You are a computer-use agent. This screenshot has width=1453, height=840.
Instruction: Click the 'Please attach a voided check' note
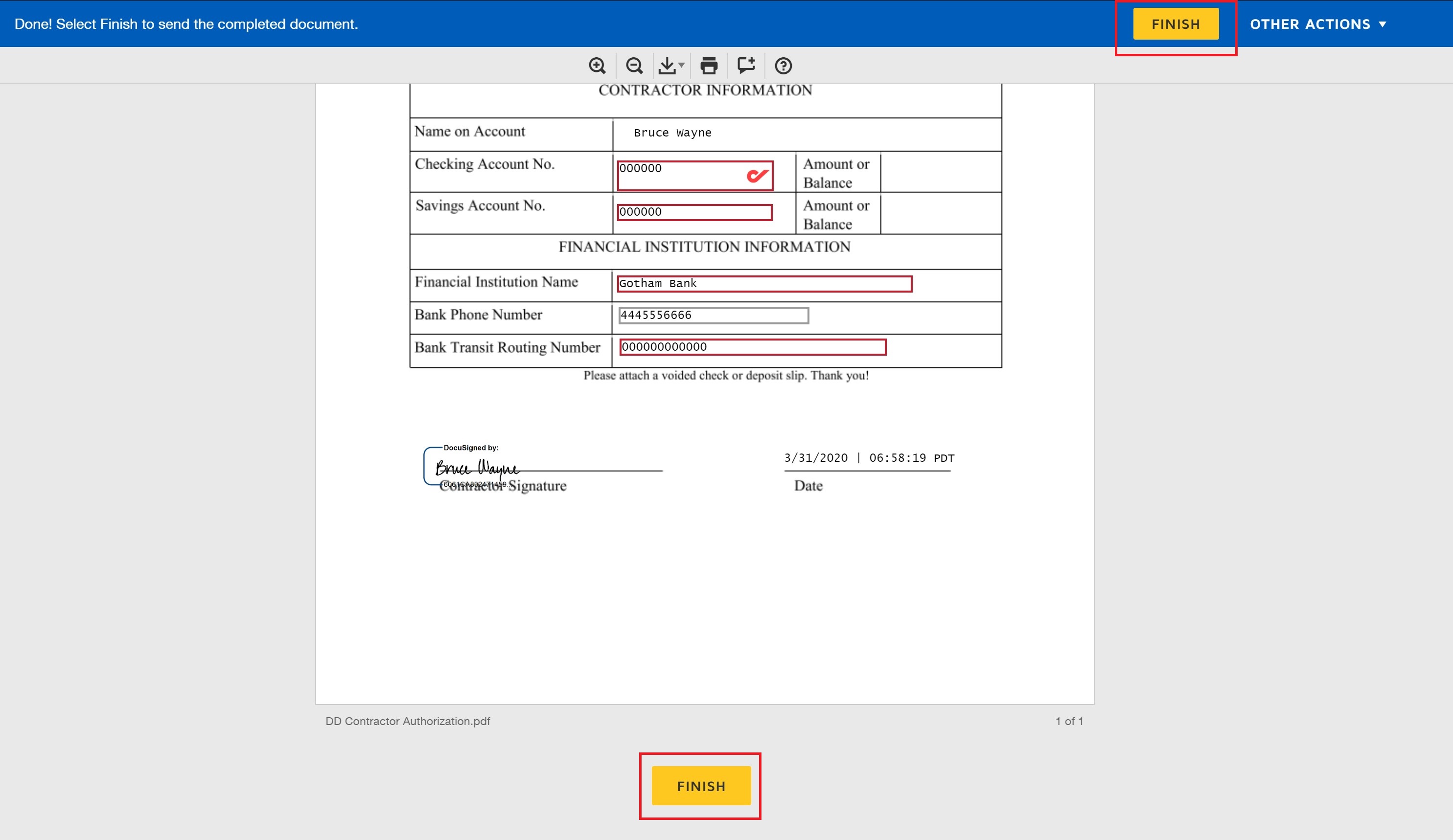coord(726,375)
